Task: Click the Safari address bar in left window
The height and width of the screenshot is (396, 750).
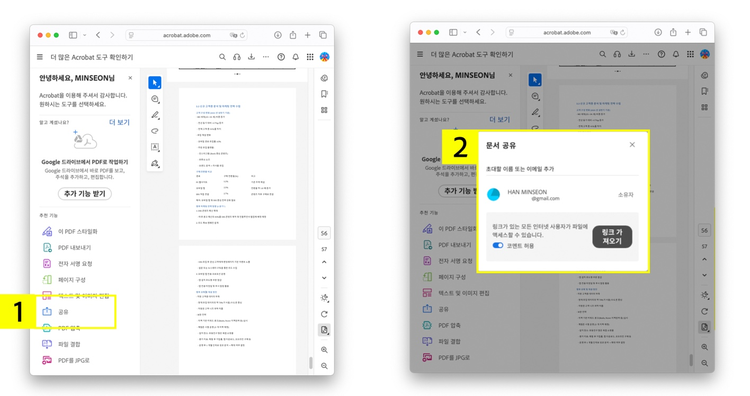Action: [x=187, y=35]
